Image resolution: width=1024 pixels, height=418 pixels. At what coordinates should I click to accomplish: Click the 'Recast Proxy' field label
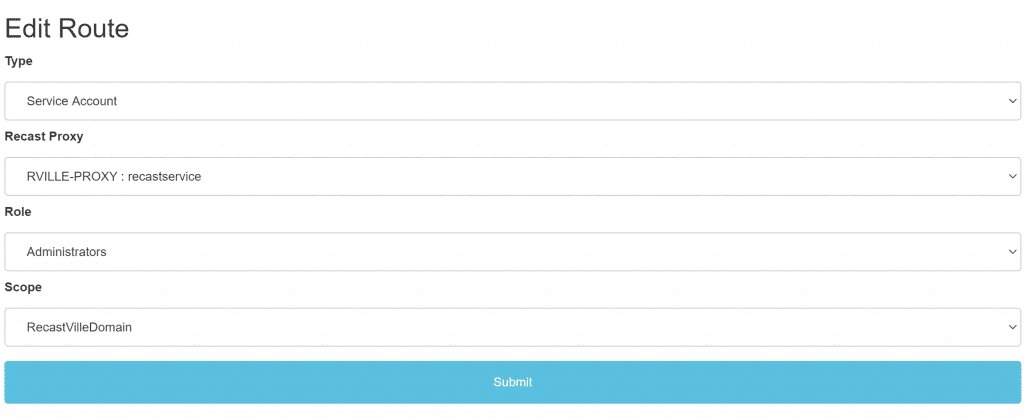44,136
